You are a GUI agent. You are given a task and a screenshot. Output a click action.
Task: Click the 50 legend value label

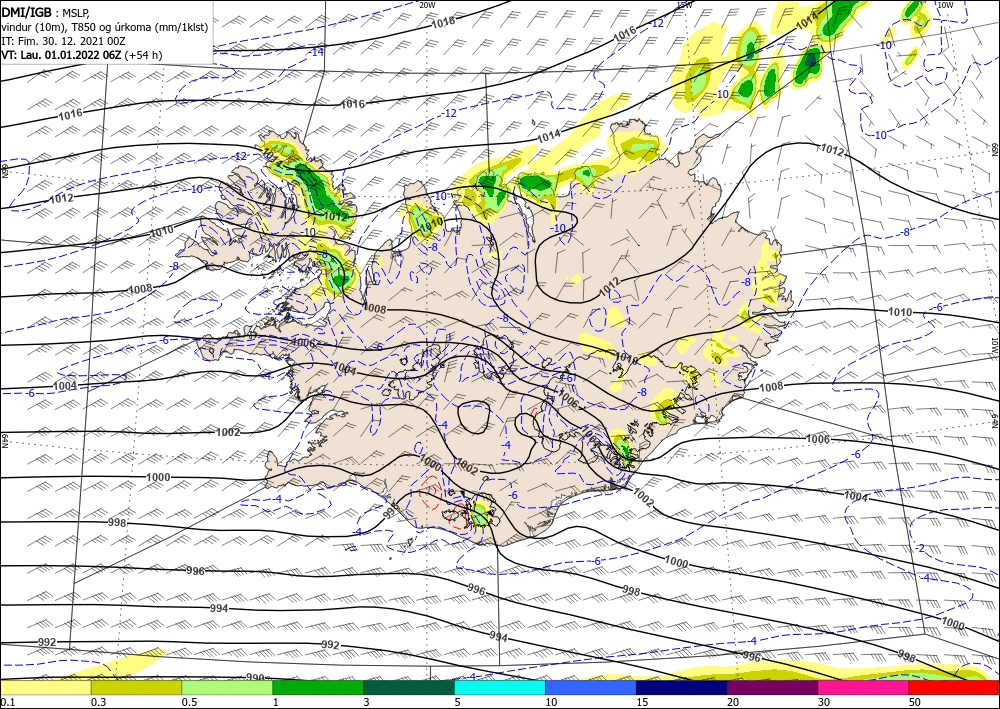(x=915, y=702)
